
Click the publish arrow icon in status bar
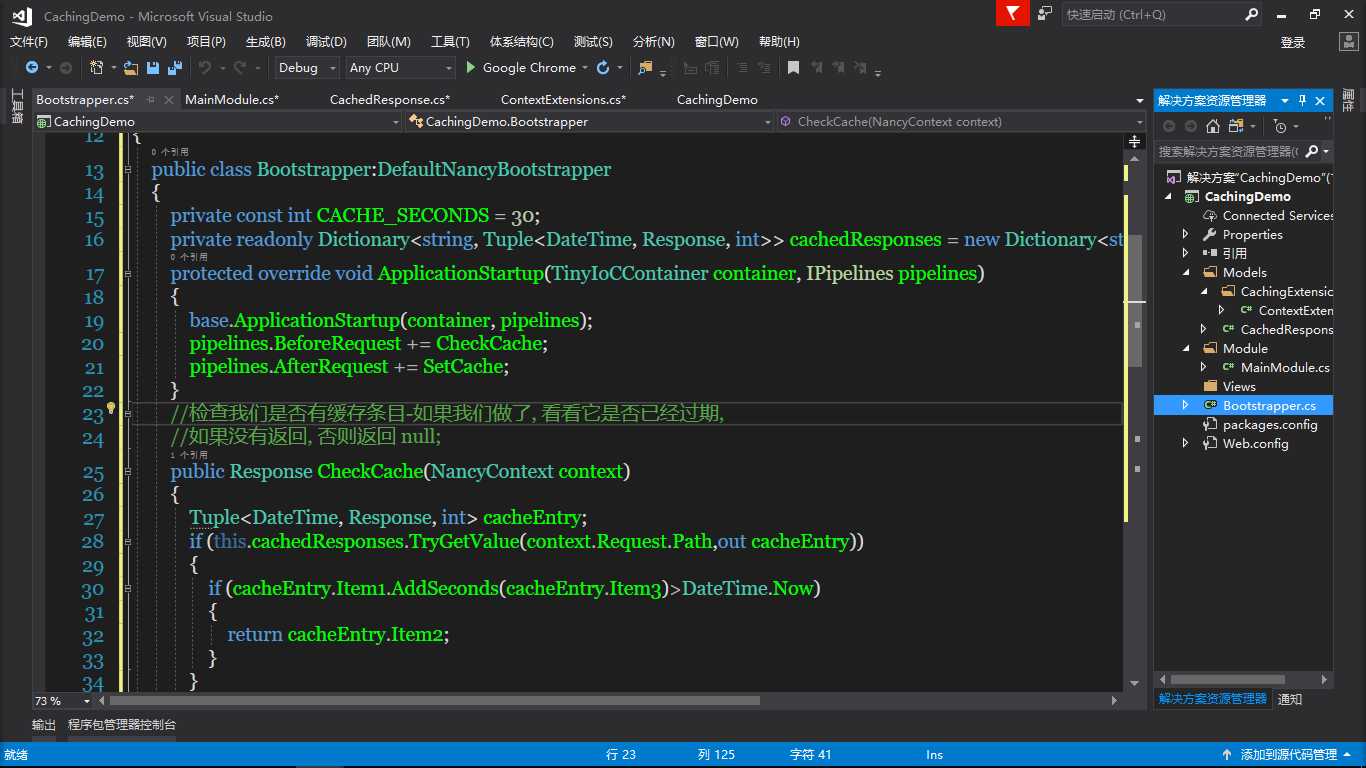tap(1227, 755)
